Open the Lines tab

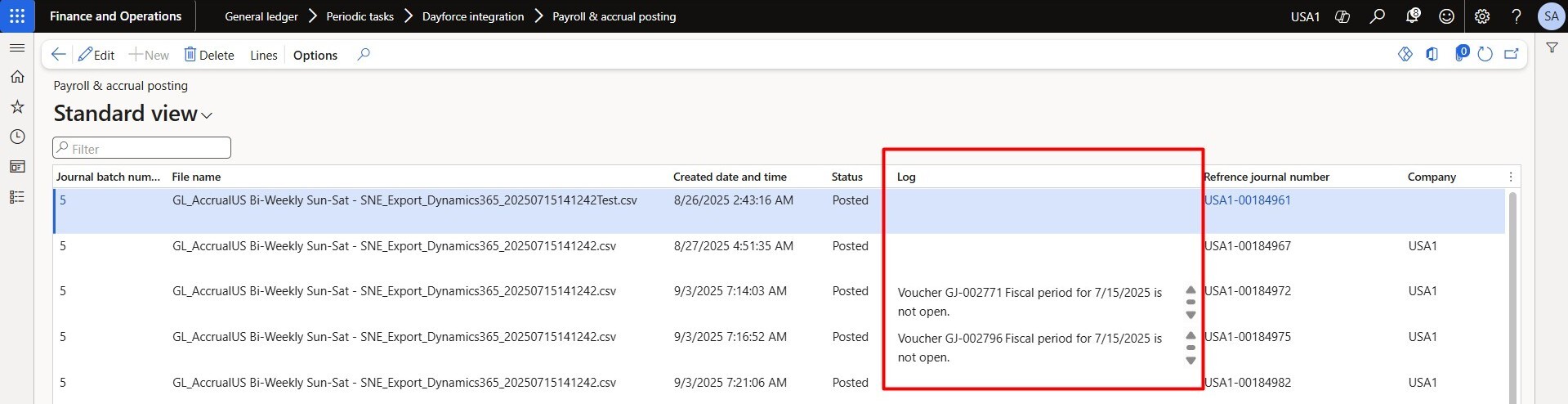264,55
